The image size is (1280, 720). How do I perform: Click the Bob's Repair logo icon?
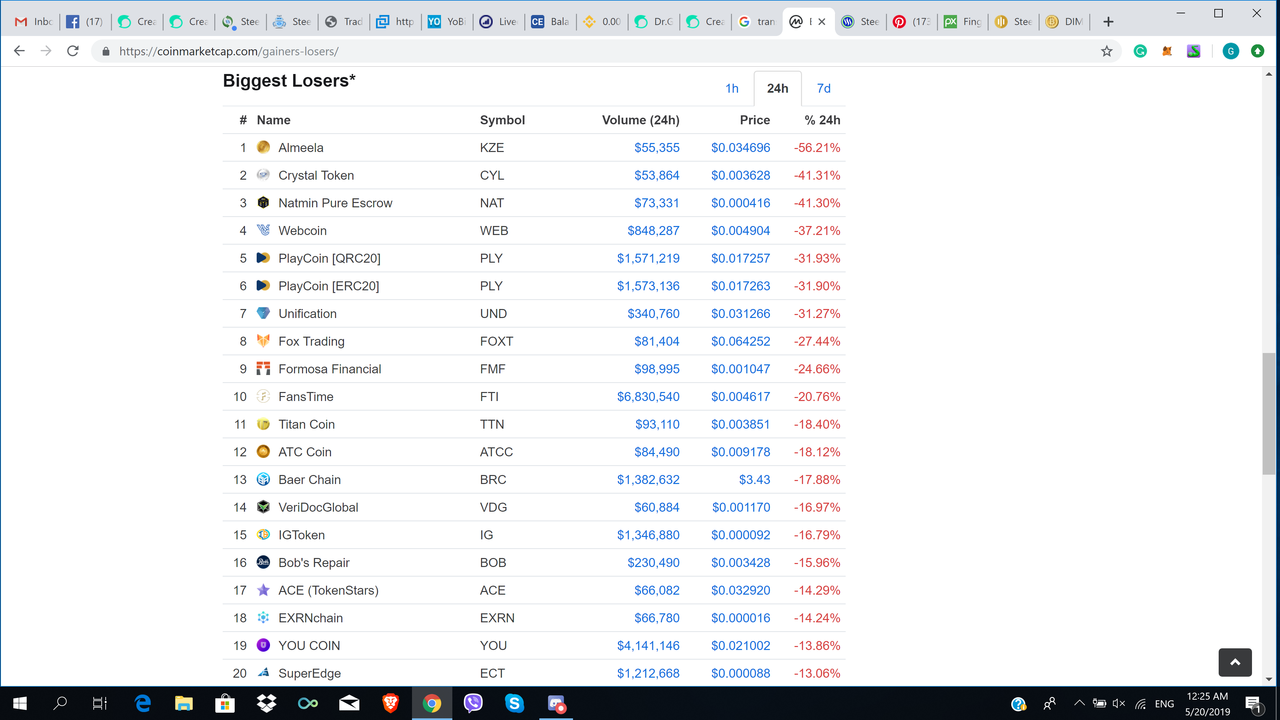click(263, 562)
